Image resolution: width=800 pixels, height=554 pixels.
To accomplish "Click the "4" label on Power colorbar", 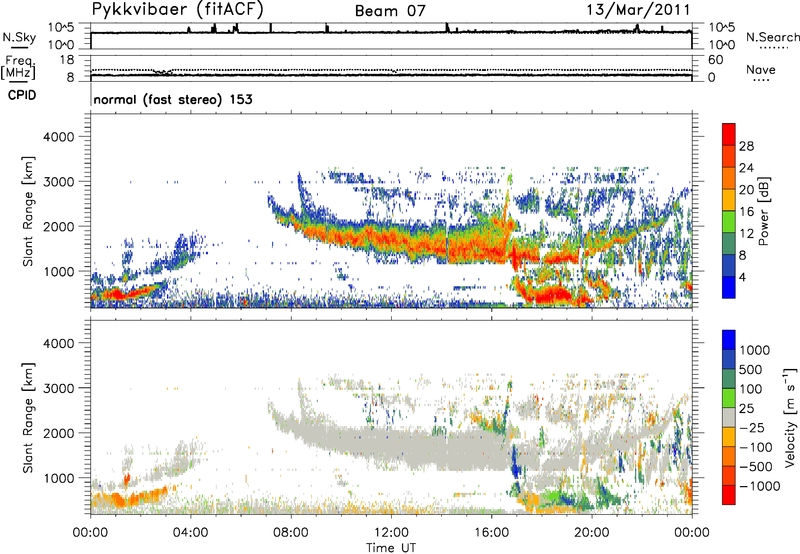I will coord(742,277).
